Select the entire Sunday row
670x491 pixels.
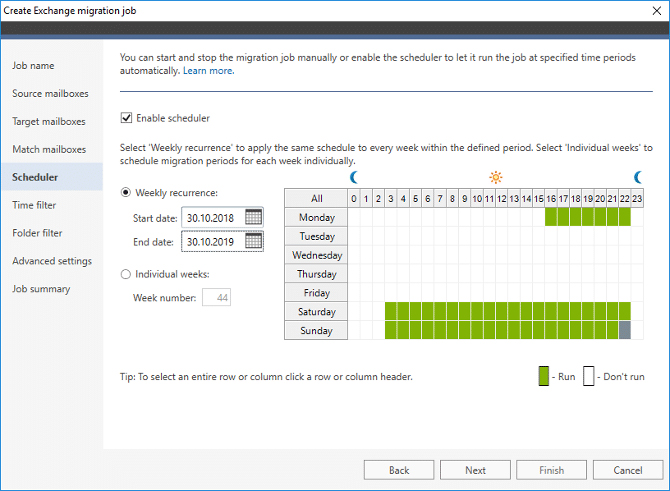coord(316,330)
